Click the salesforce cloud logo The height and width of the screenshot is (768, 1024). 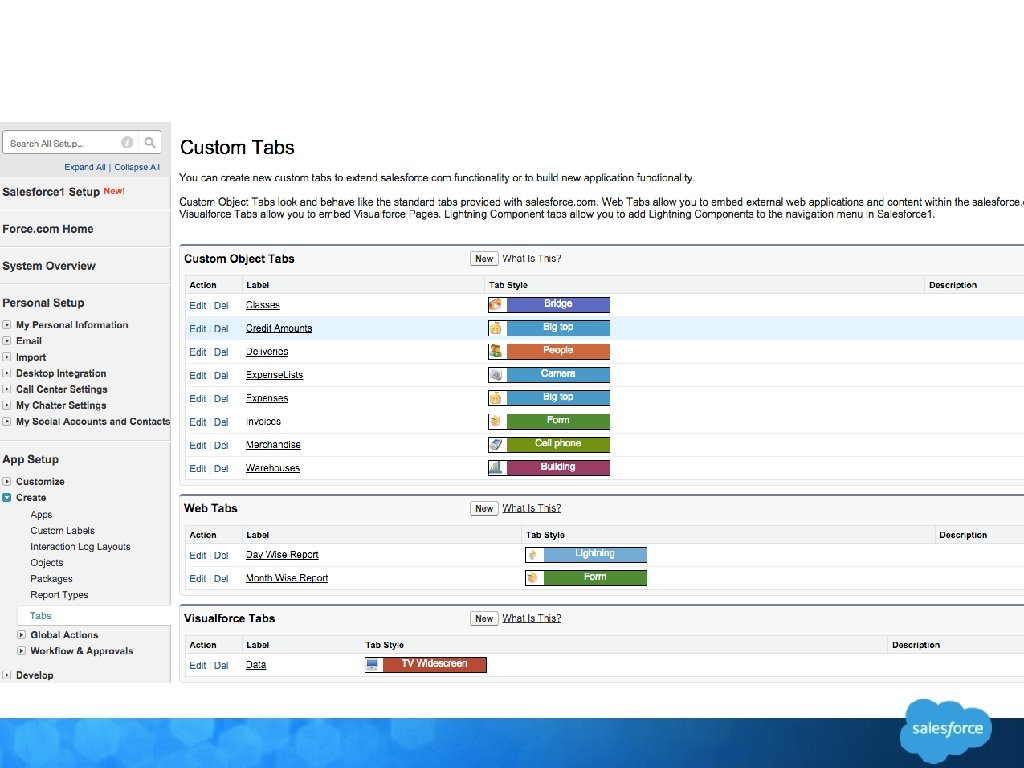click(946, 729)
